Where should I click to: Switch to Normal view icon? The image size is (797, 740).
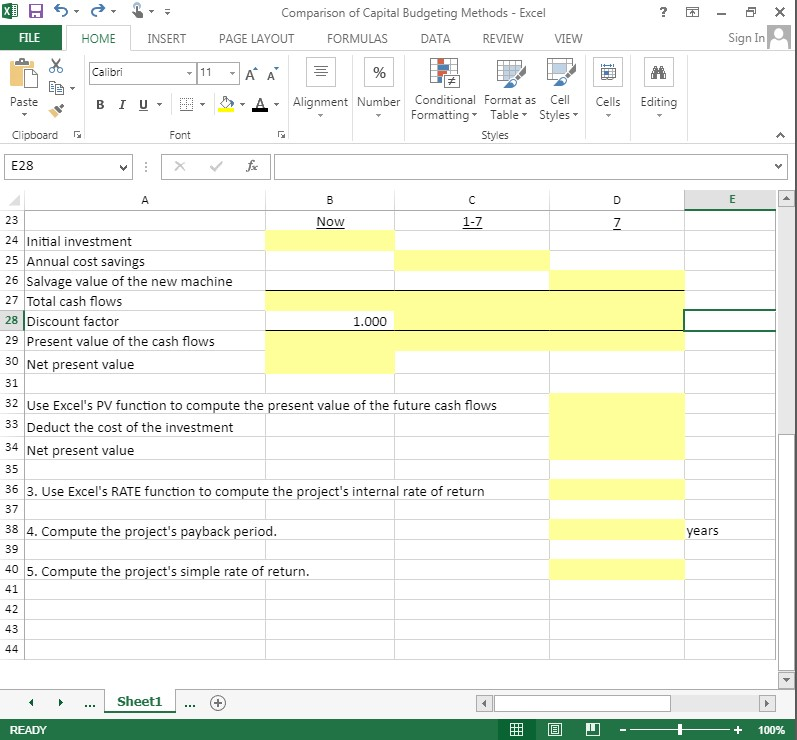tap(516, 730)
